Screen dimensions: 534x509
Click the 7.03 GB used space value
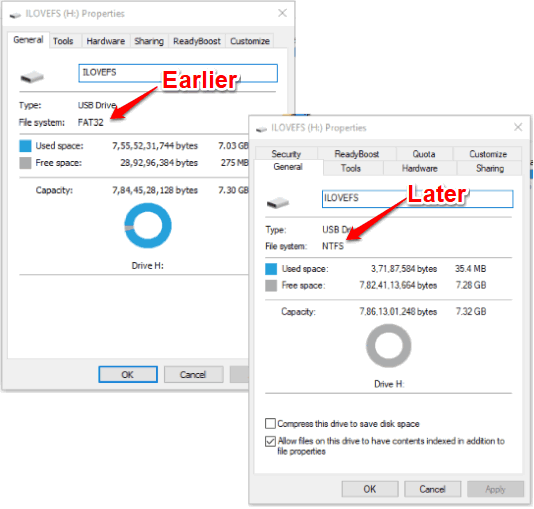pyautogui.click(x=233, y=146)
